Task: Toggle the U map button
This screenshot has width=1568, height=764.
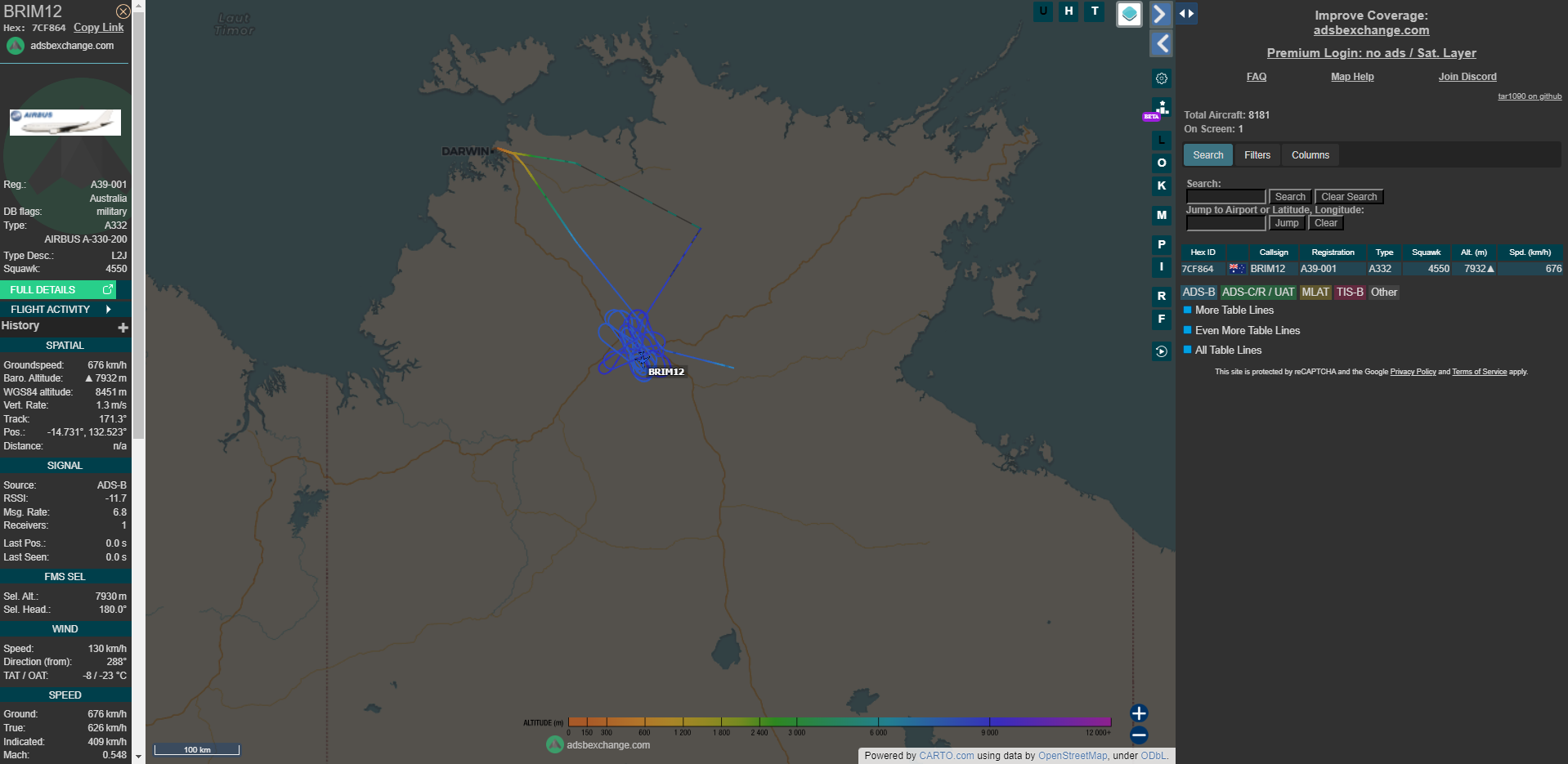Action: click(x=1043, y=11)
